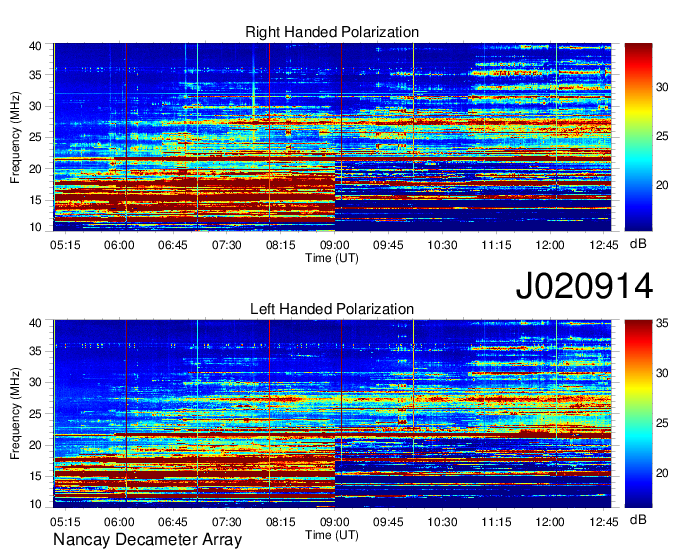Image resolution: width=680 pixels, height=552 pixels.
Task: Click 10 frequency tick of upper plot
Action: click(36, 227)
